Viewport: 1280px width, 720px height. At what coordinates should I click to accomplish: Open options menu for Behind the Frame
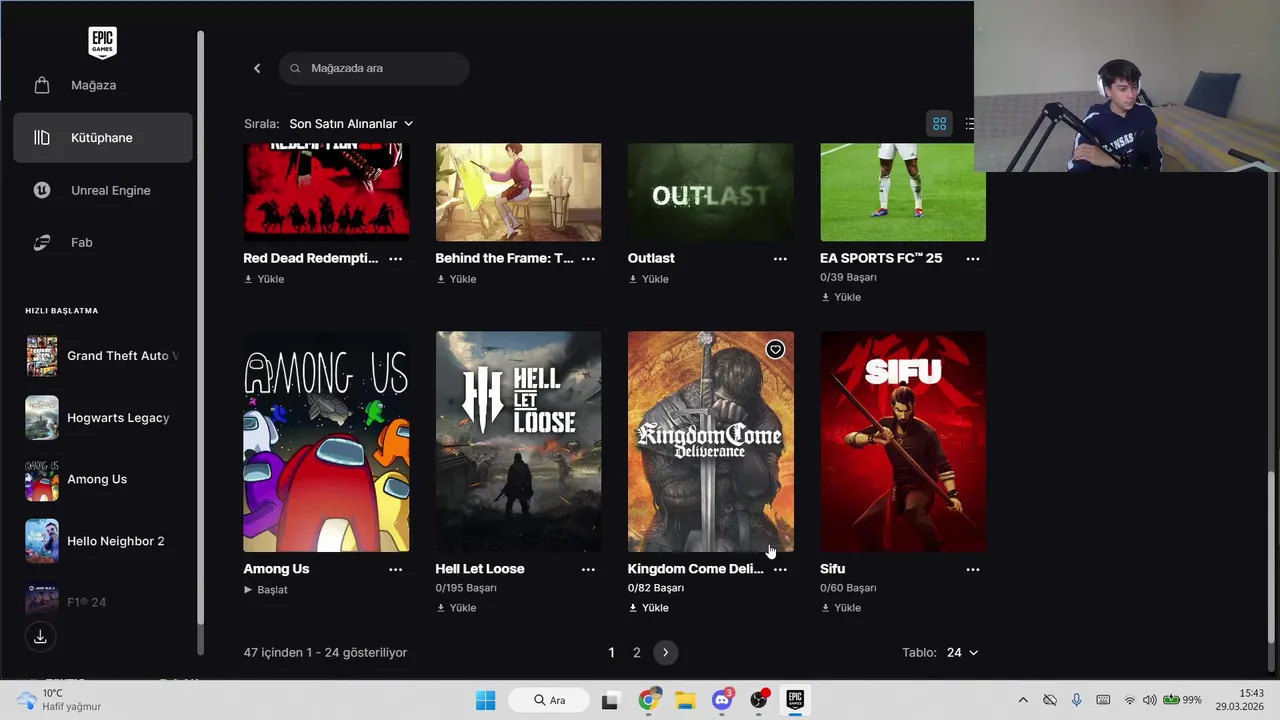[x=588, y=258]
